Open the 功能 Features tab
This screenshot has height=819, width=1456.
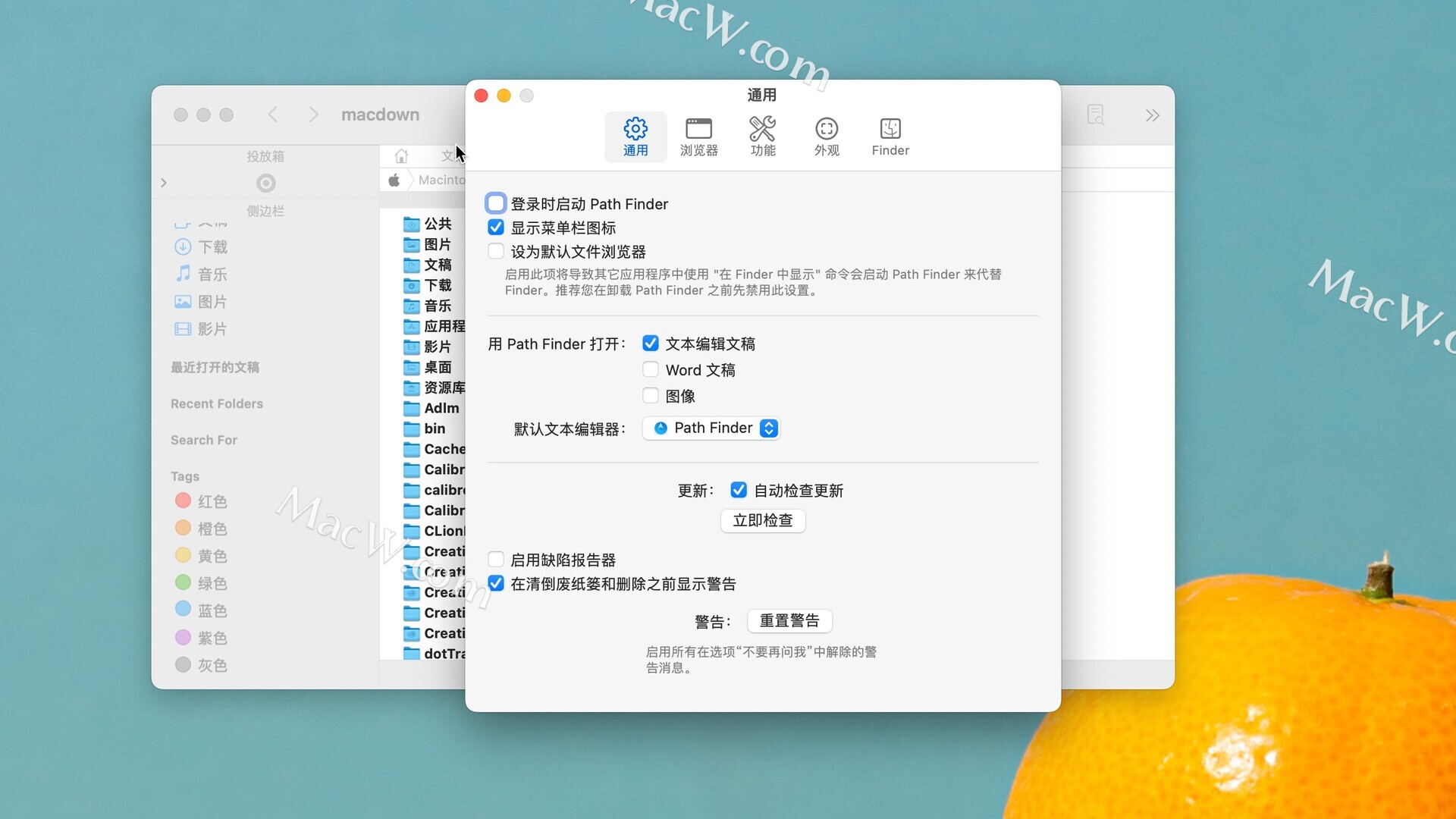pyautogui.click(x=763, y=136)
